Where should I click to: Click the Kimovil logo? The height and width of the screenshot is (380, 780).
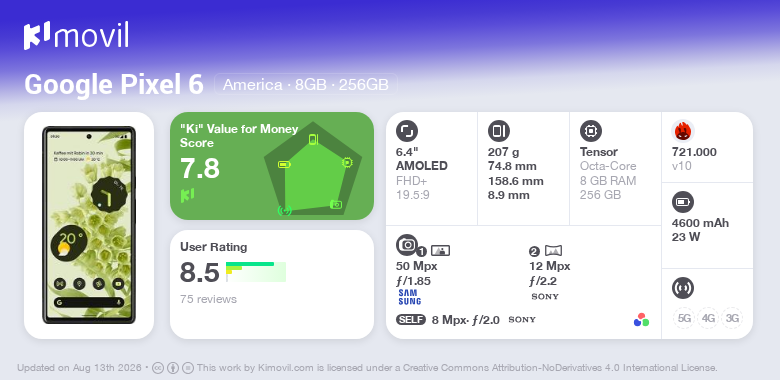pos(76,35)
